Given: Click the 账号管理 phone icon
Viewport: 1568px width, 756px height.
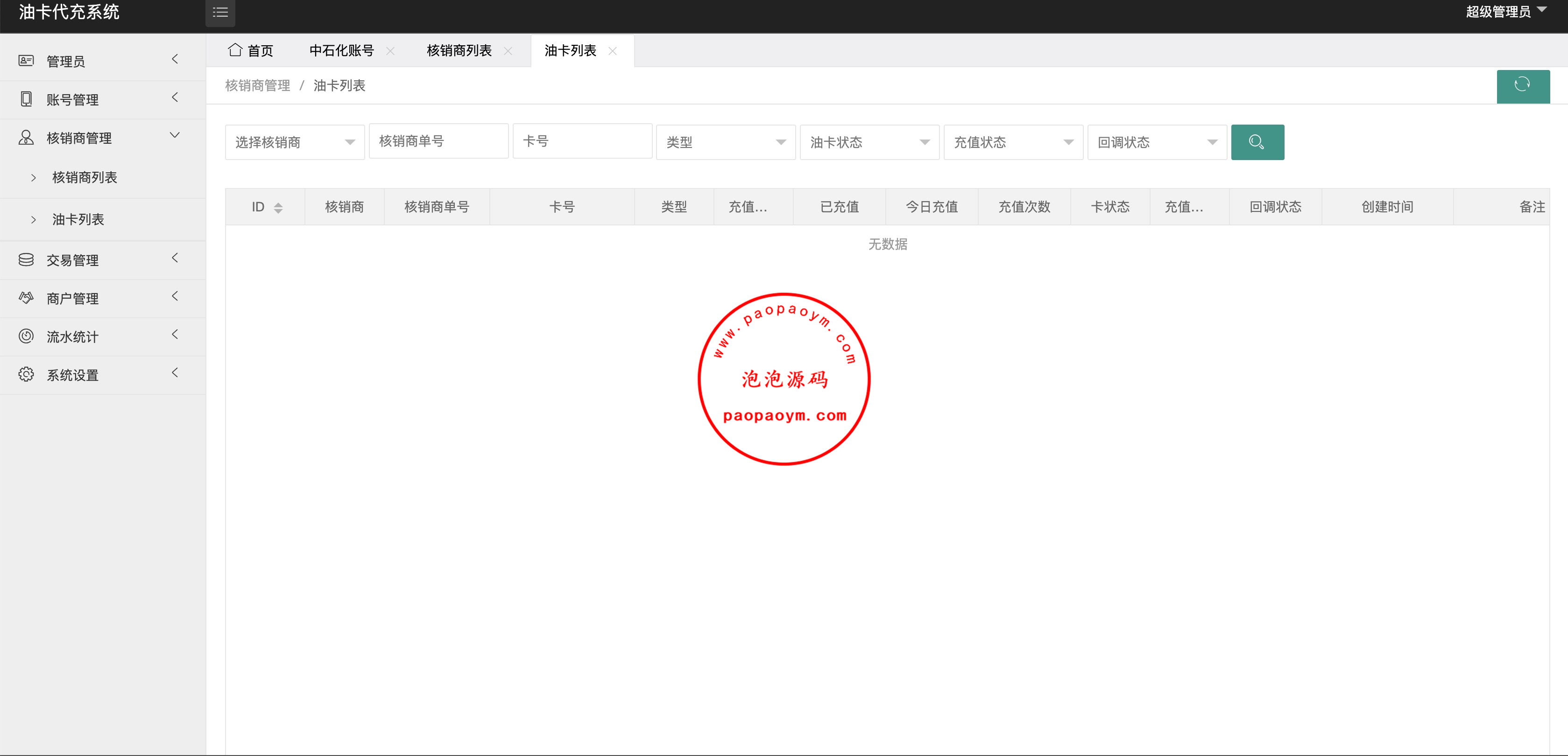Looking at the screenshot, I should pos(26,99).
